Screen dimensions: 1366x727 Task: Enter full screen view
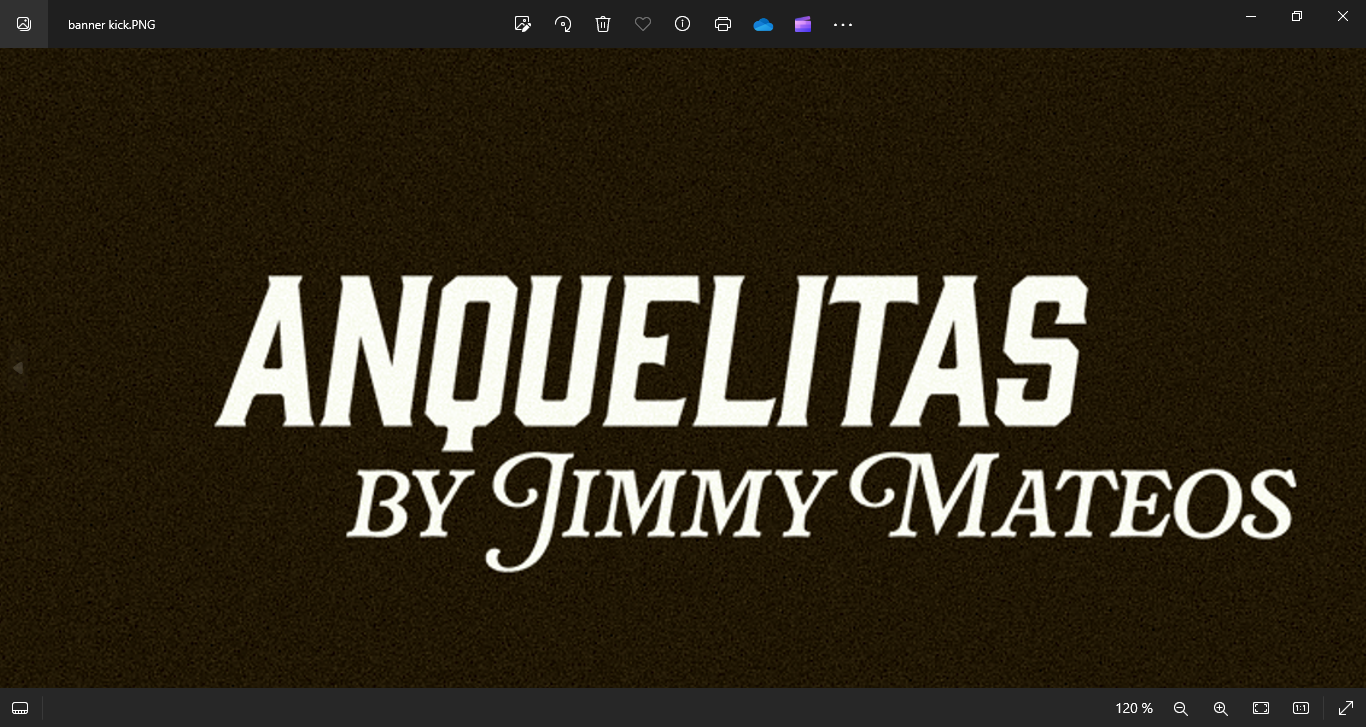(1346, 708)
